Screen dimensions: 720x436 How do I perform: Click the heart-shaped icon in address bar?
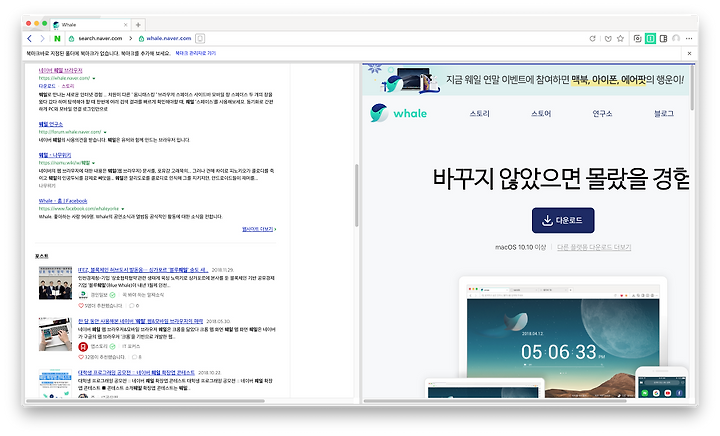point(608,39)
